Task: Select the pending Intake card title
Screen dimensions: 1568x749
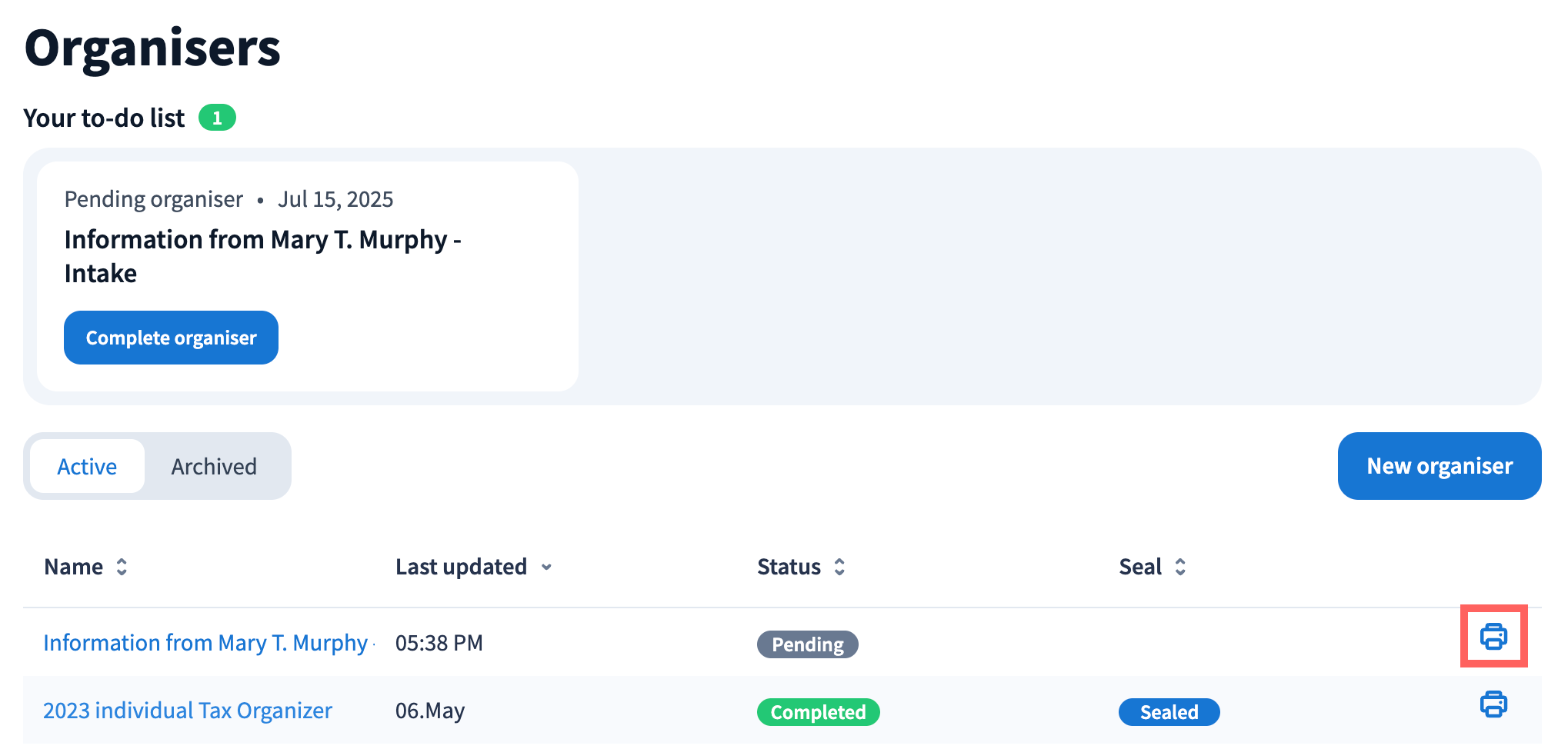Action: coord(262,256)
